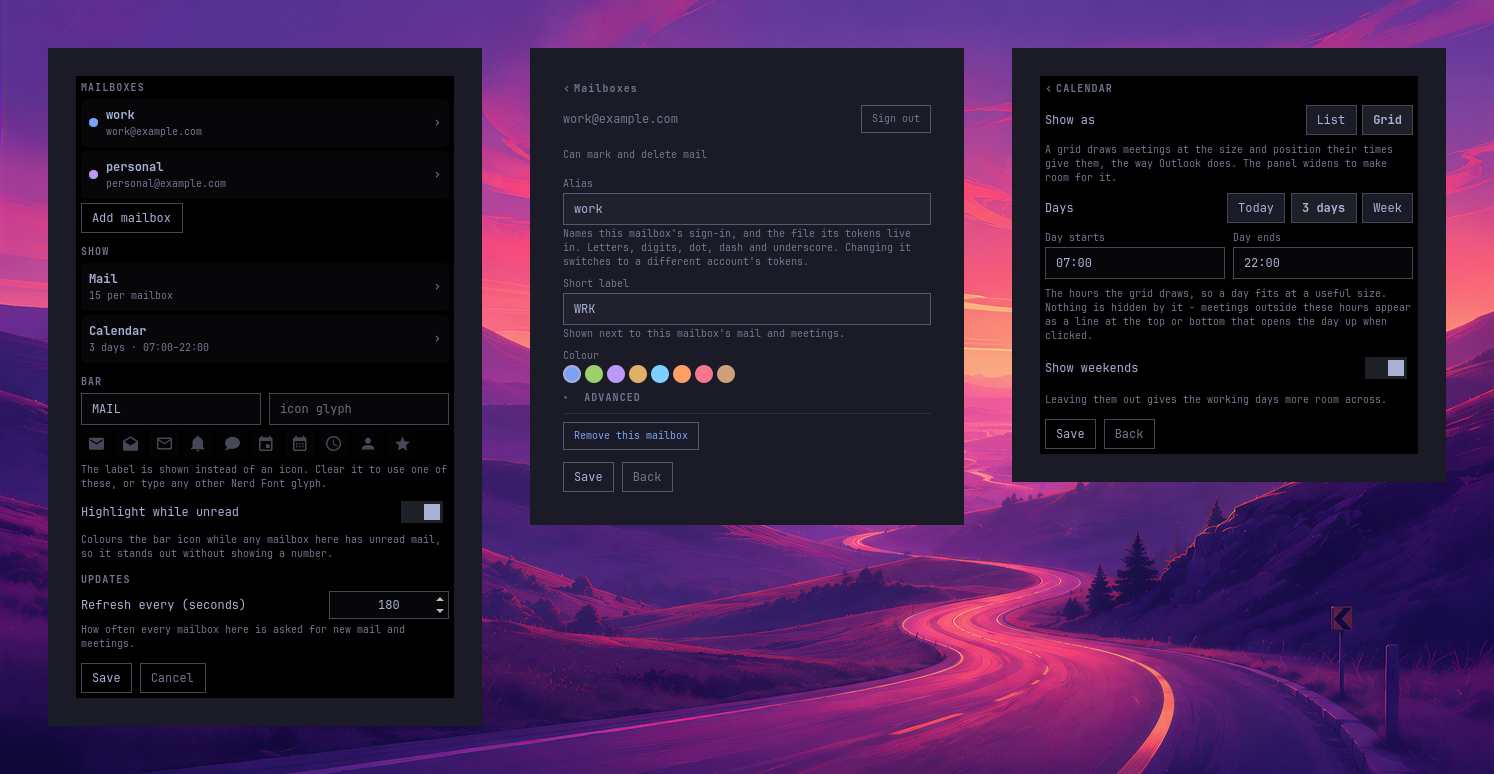Screen dimensions: 1494x774
Task: Sign out of work@example.com
Action: coord(896,119)
